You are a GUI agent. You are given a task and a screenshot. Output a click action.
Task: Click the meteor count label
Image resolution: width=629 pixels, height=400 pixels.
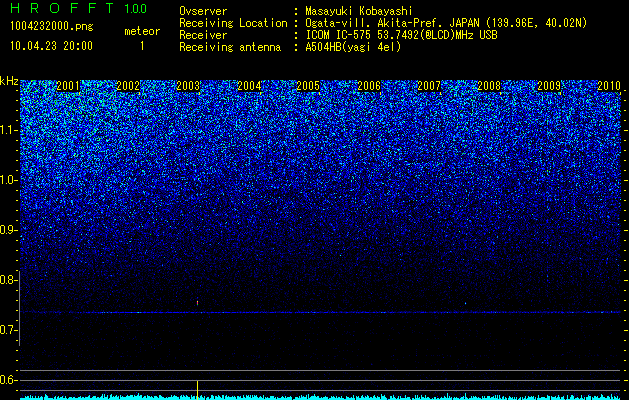point(142,31)
